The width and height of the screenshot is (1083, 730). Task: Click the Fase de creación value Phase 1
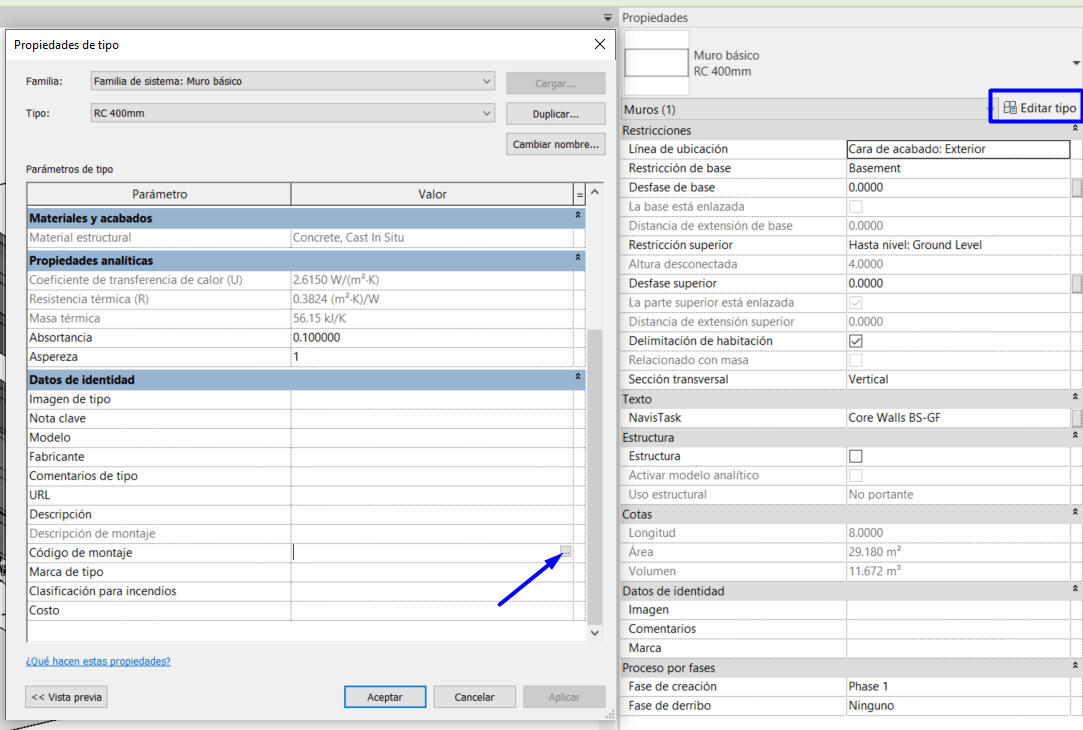pyautogui.click(x=958, y=686)
